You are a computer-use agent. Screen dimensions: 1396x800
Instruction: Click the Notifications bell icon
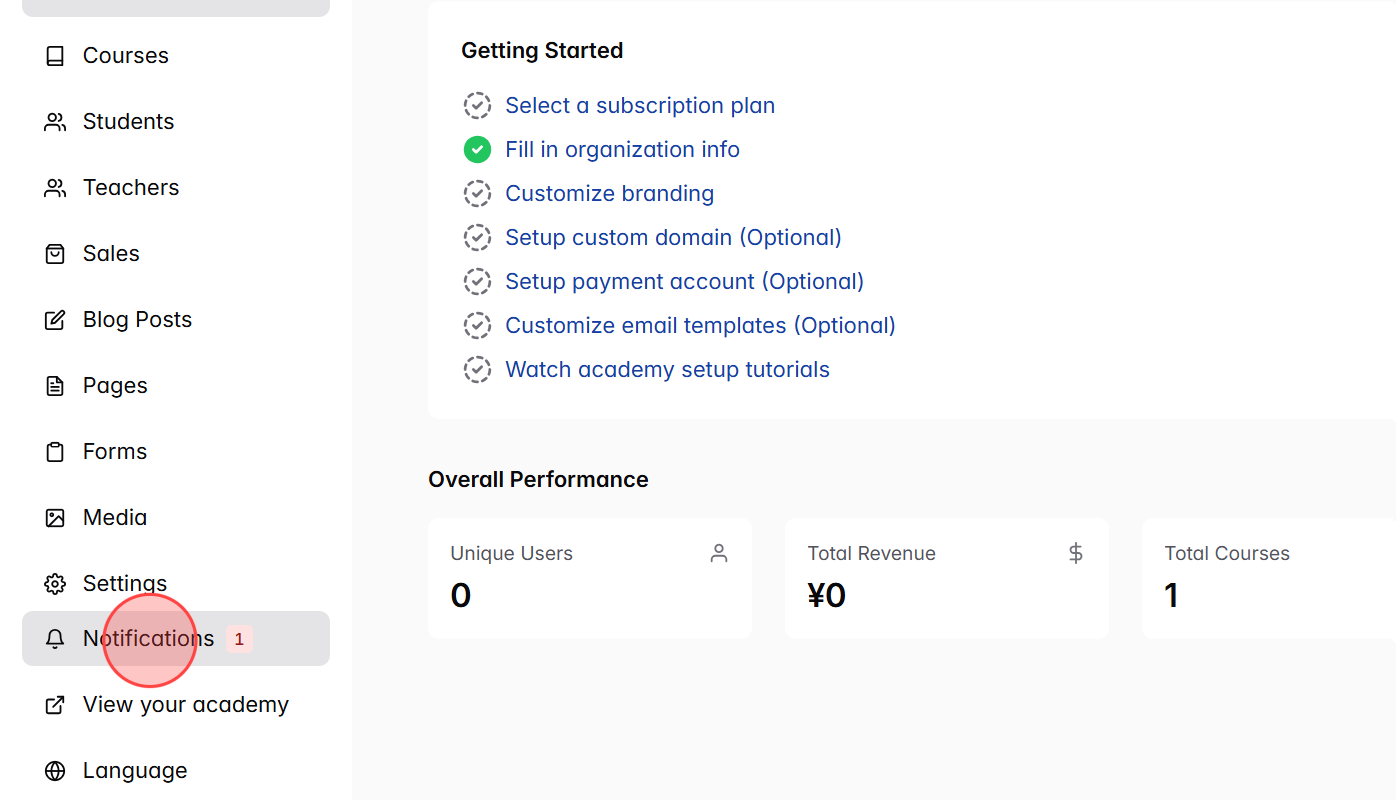(x=55, y=638)
